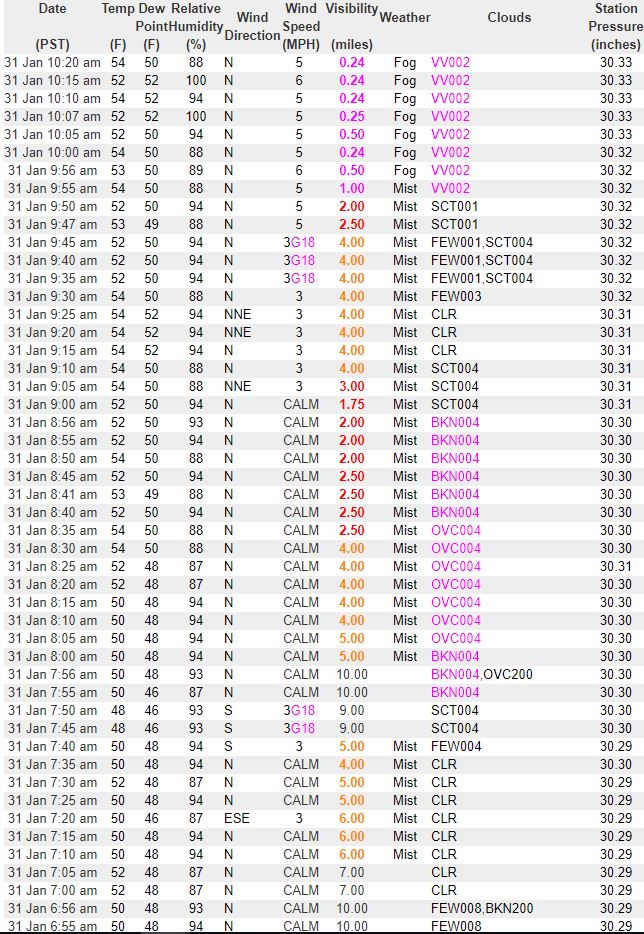Click pressure 30.30 in the 7:35 am row
Viewport: 644px width, 934px height.
[x=616, y=764]
